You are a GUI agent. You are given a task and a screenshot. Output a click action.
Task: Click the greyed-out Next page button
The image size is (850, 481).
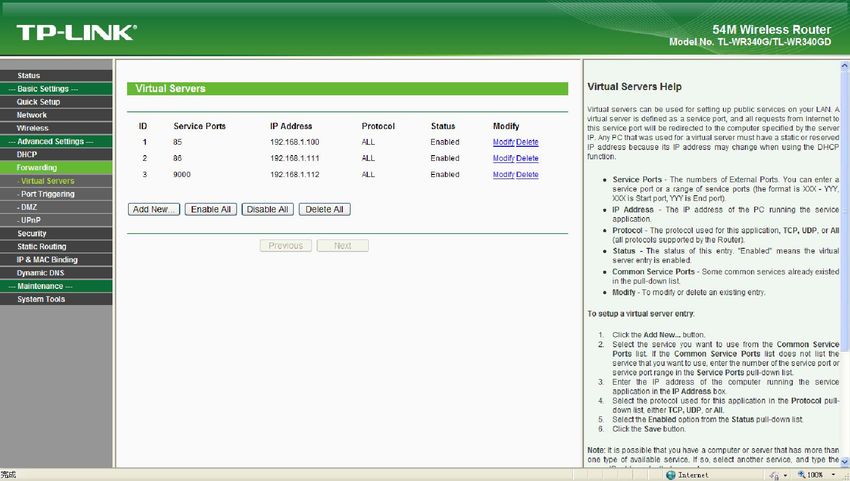pyautogui.click(x=343, y=246)
